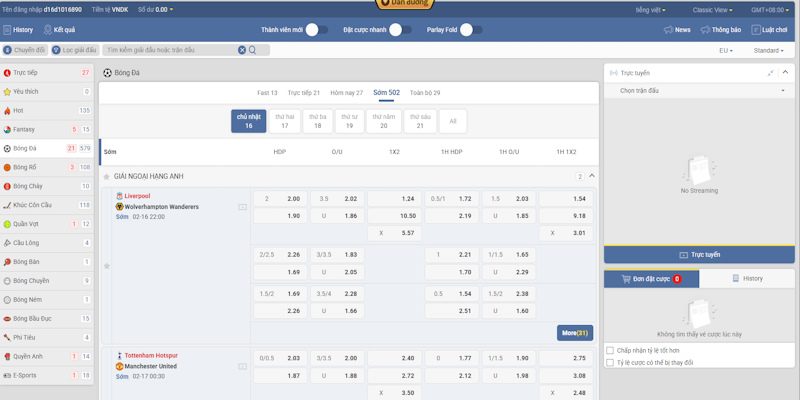The height and width of the screenshot is (400, 800).
Task: Click the magnifier search icon
Action: (252, 50)
